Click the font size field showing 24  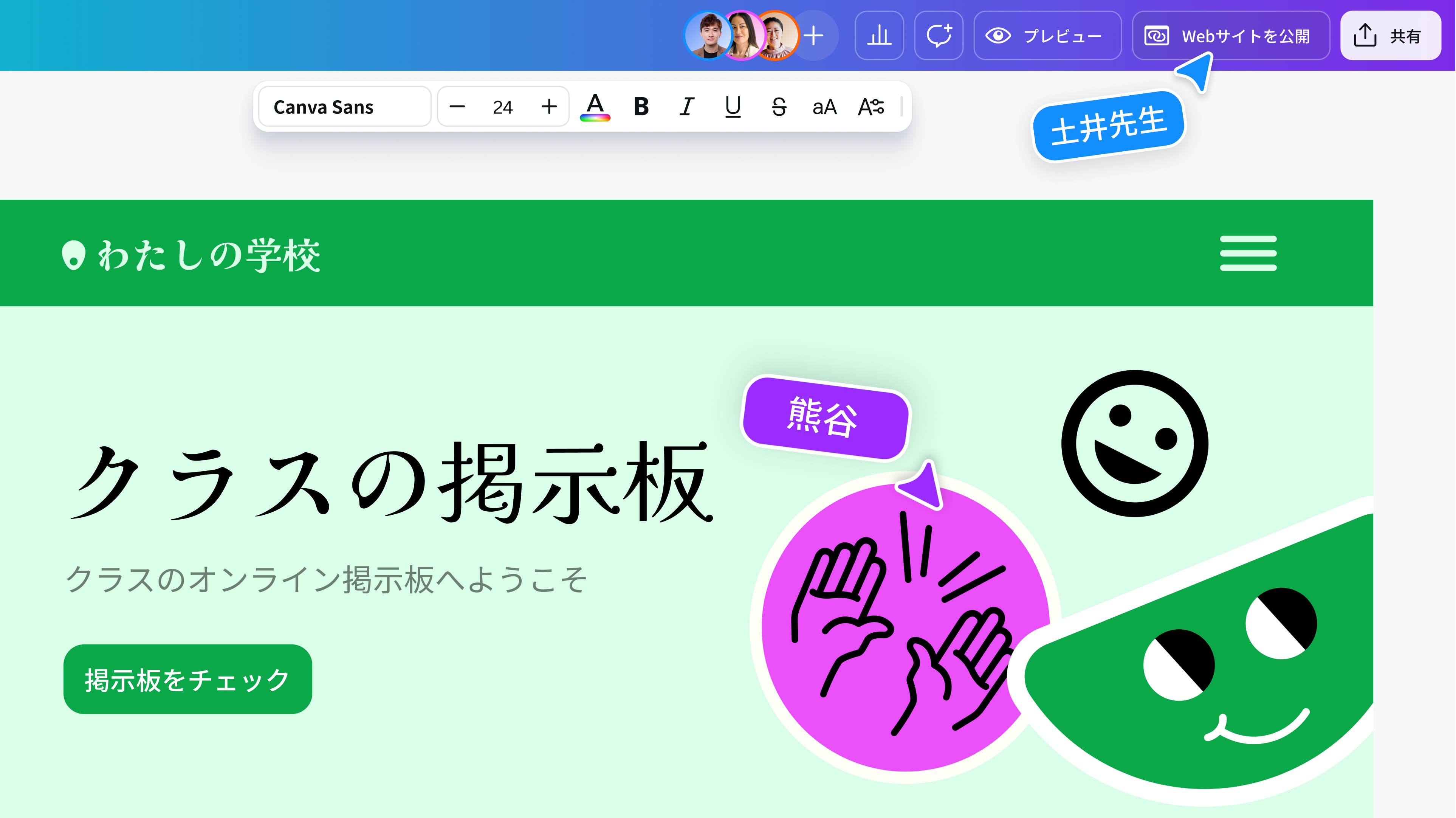(502, 107)
